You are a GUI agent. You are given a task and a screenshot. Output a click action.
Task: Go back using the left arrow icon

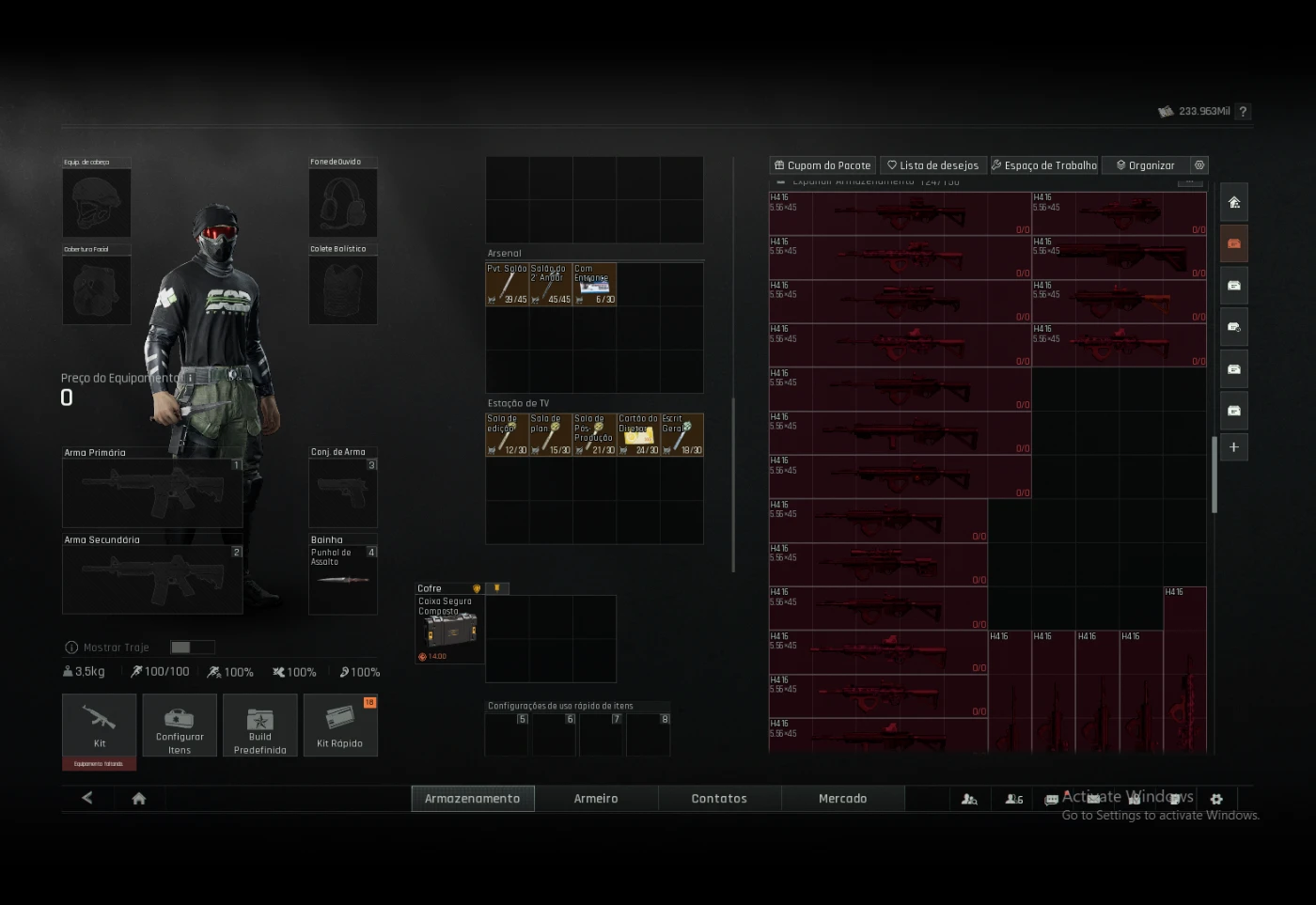(87, 799)
